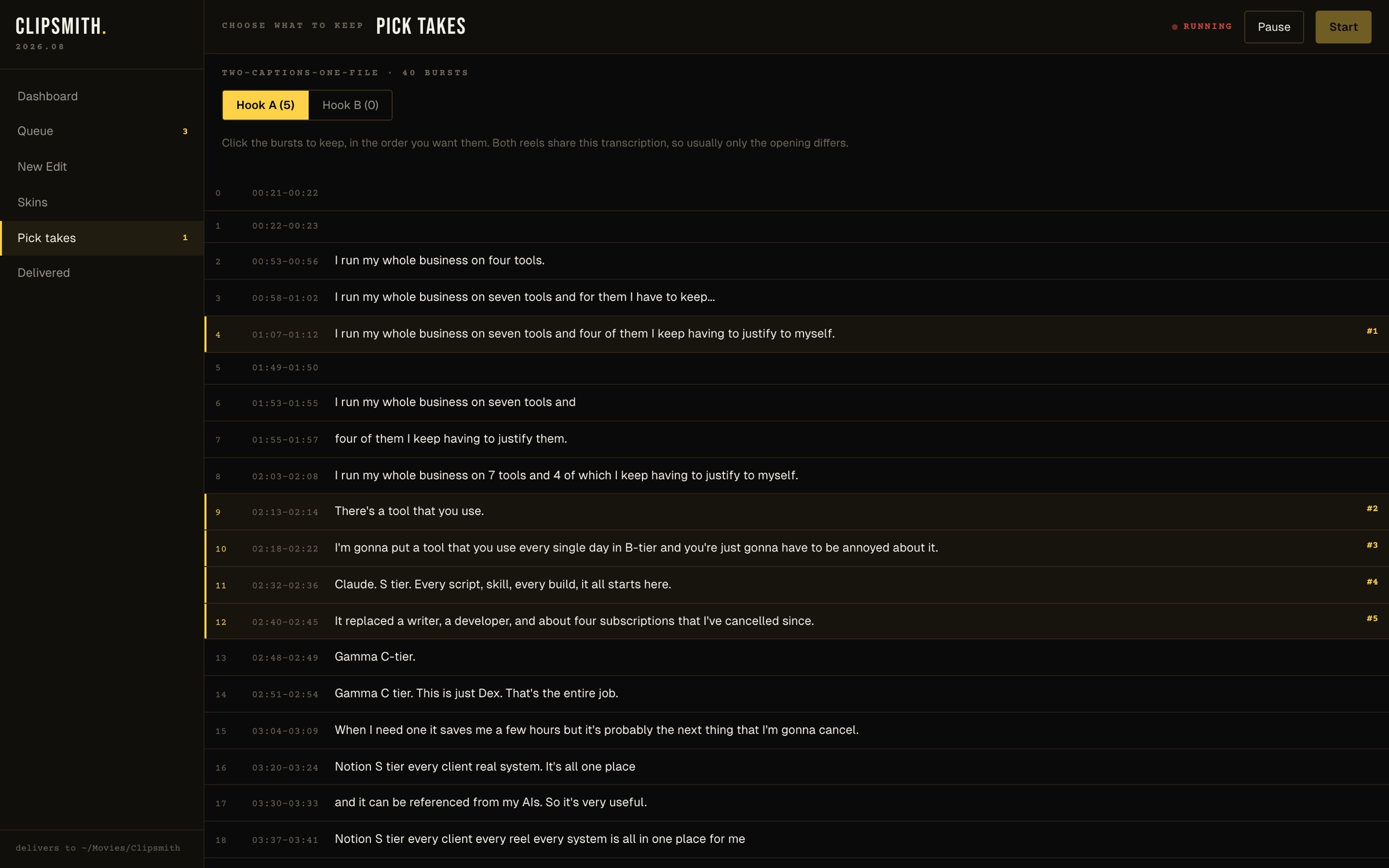Viewport: 1389px width, 868px height.
Task: Select empty burst 0 at 00:21–00:22
Action: 796,193
